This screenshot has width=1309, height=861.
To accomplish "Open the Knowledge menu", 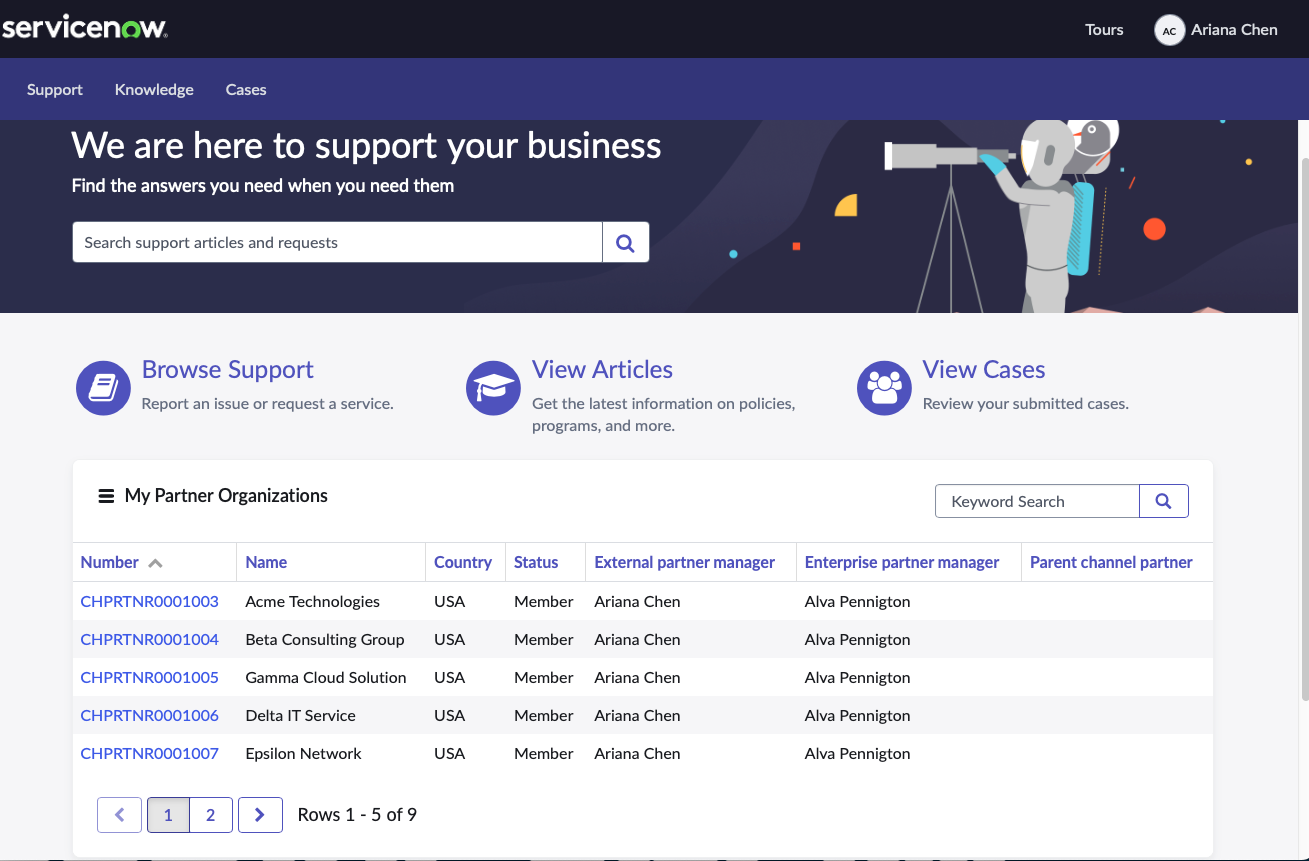I will click(x=154, y=89).
